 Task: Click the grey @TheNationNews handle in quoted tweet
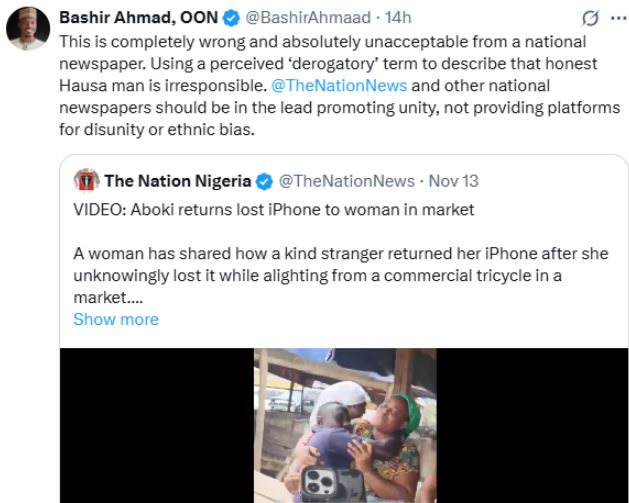(347, 181)
